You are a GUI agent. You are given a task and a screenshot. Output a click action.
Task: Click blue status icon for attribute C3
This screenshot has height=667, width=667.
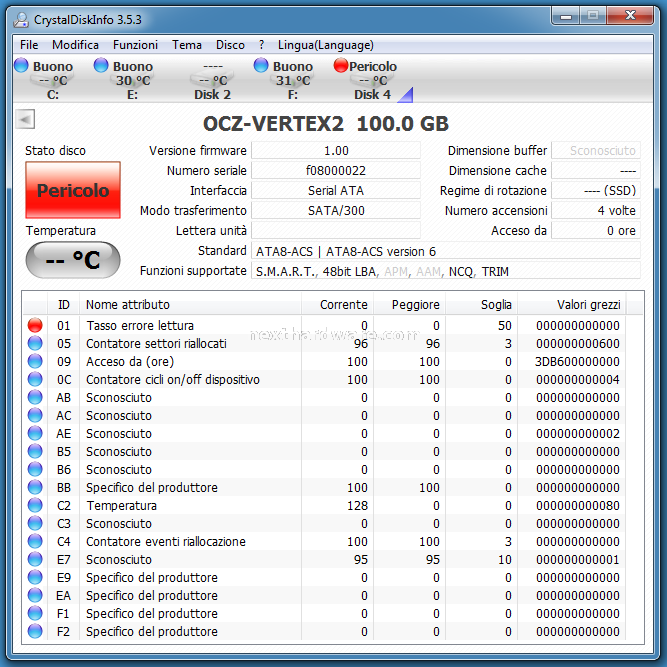pos(35,523)
